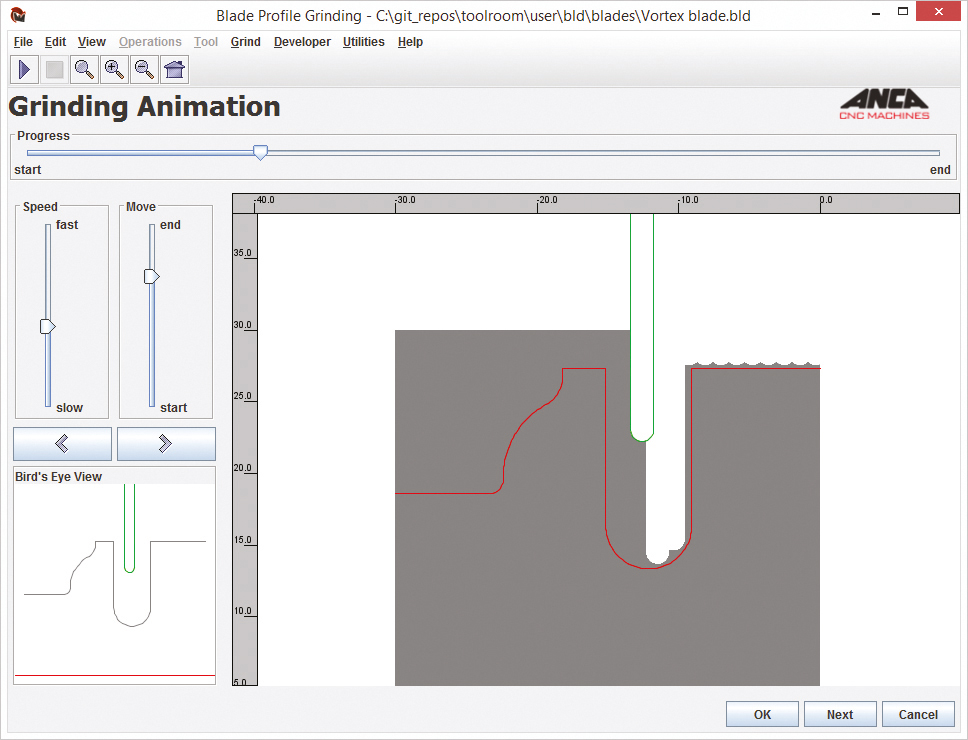Open the Edit menu

(55, 42)
